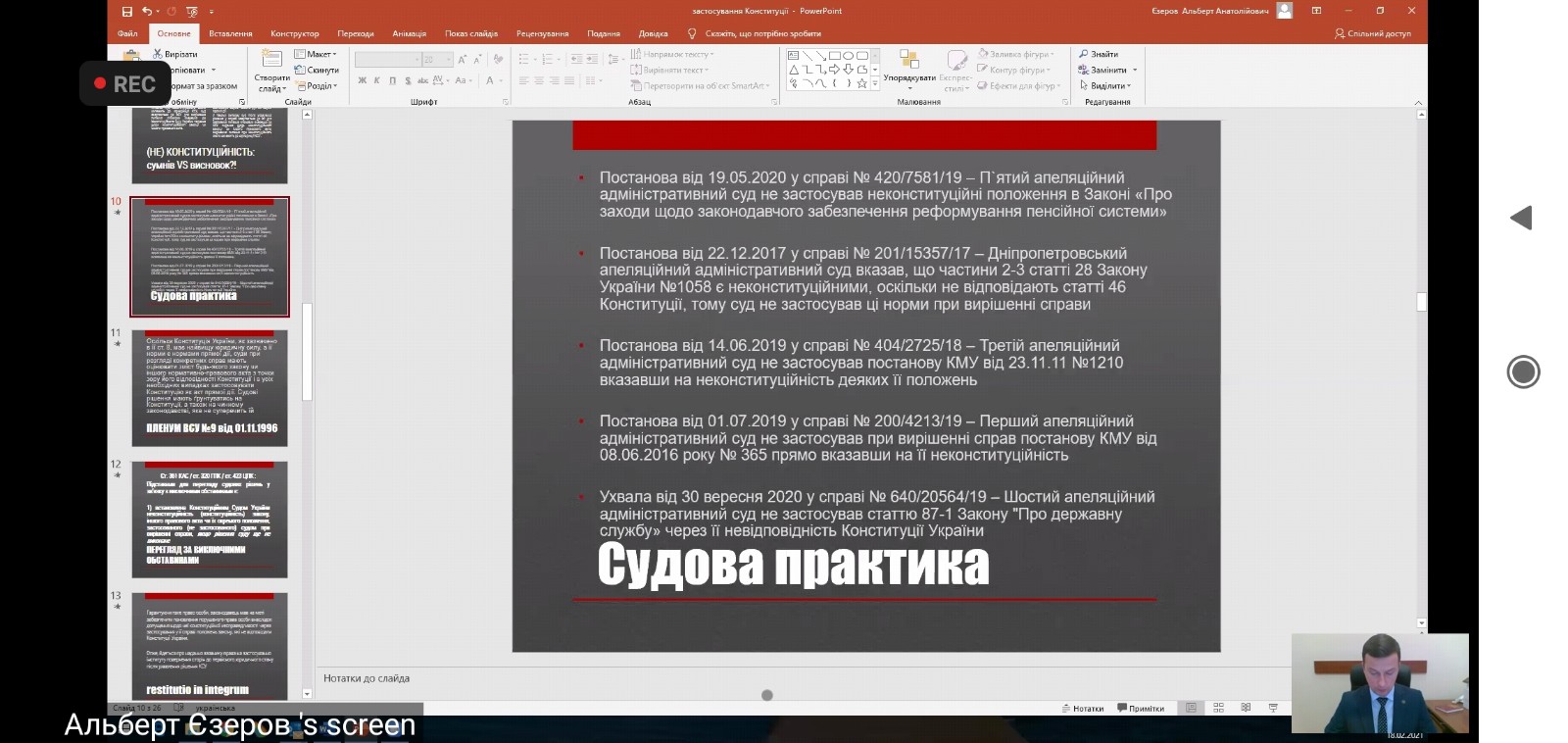Switch to the Анімація ribbon tab
The image size is (1568, 743).
coord(409,33)
